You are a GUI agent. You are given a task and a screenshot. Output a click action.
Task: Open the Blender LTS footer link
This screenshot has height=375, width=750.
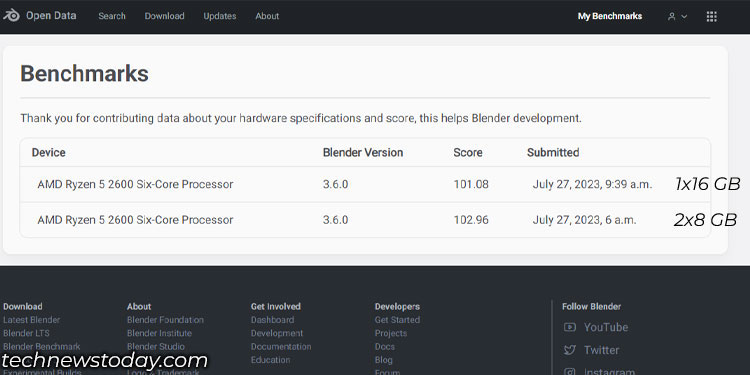(26, 333)
